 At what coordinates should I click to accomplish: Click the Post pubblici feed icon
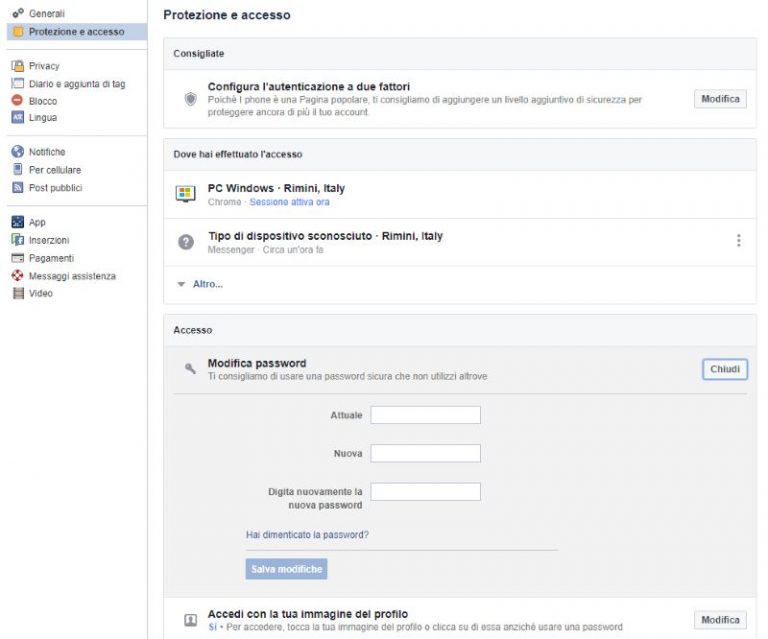pyautogui.click(x=17, y=188)
